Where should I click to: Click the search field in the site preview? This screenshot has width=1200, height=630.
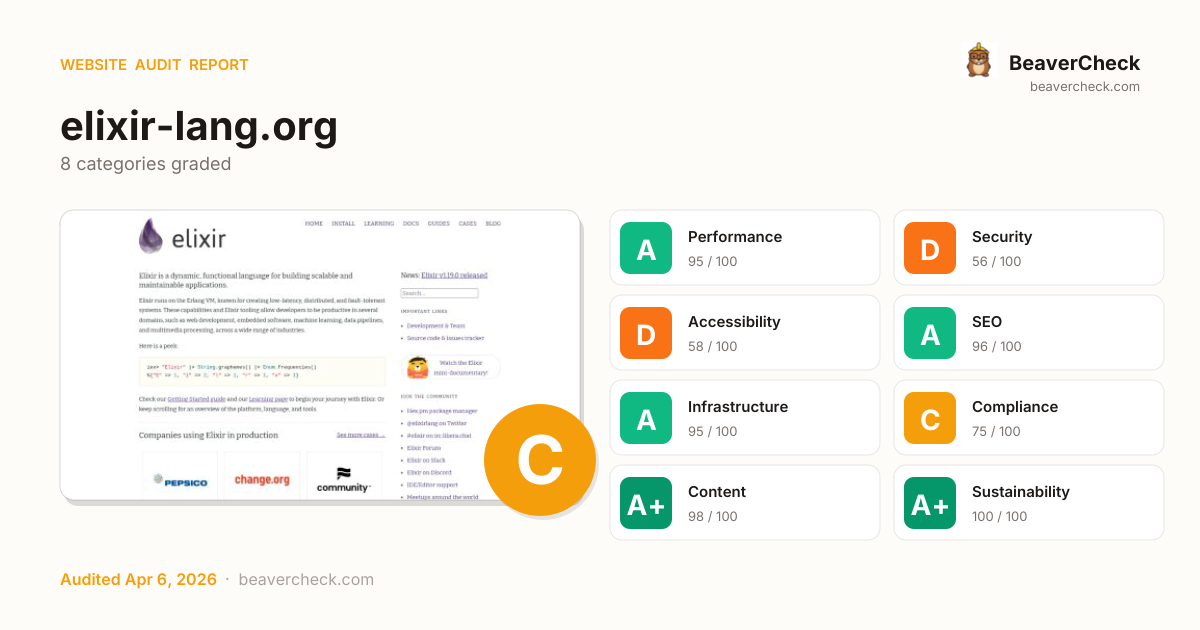(x=439, y=293)
